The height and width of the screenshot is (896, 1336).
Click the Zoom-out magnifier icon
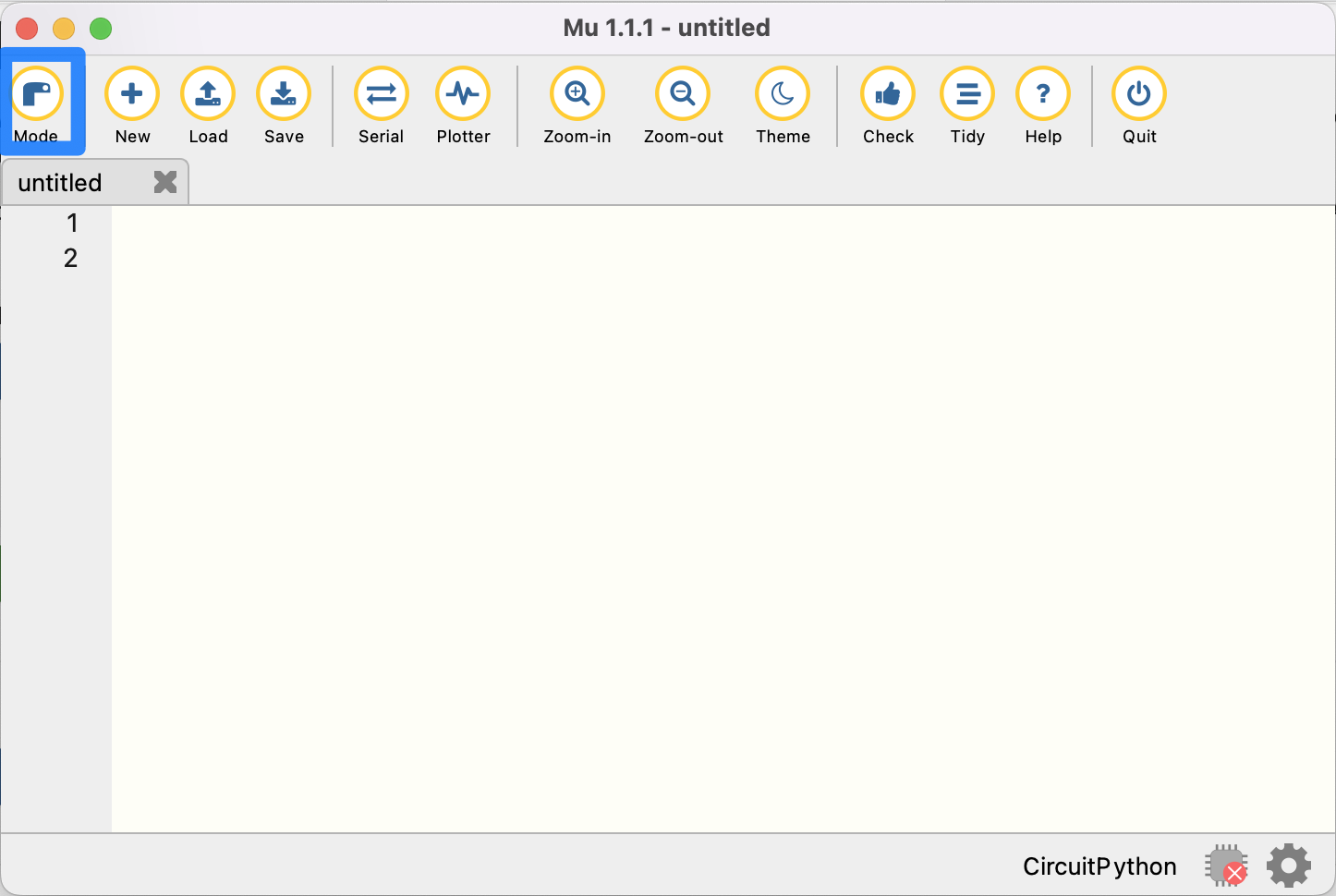point(683,94)
